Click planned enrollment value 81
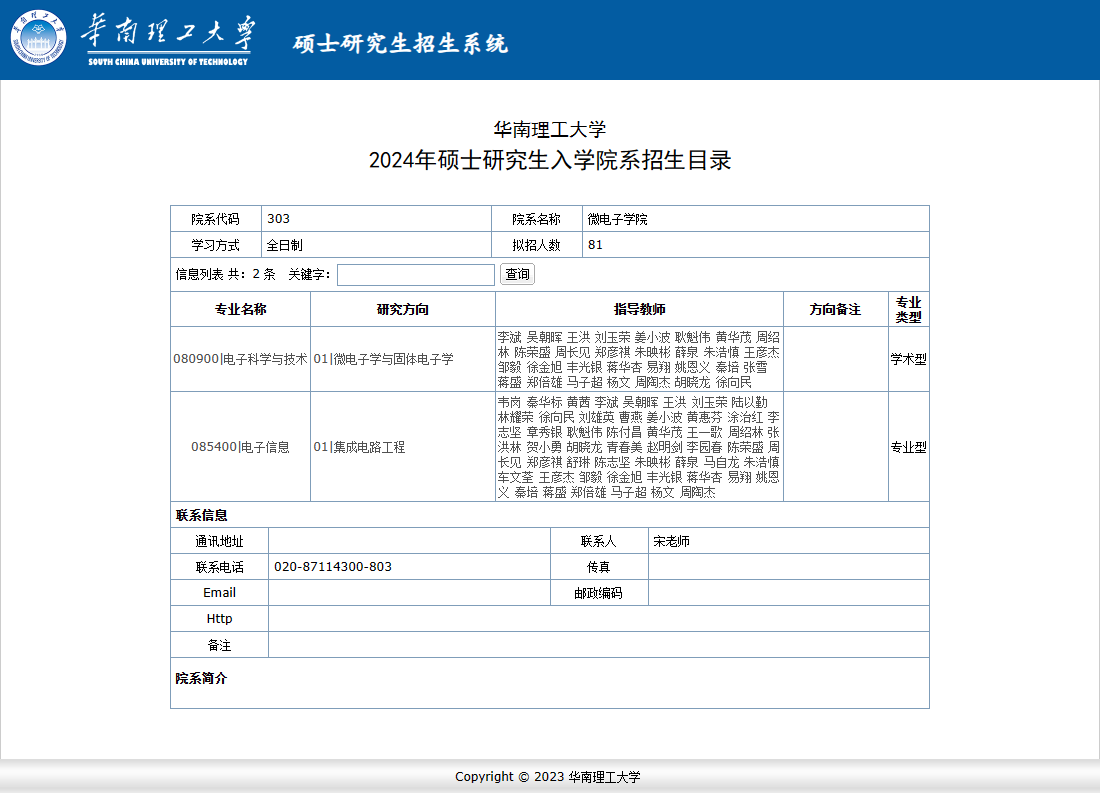This screenshot has width=1101, height=793. (x=595, y=244)
